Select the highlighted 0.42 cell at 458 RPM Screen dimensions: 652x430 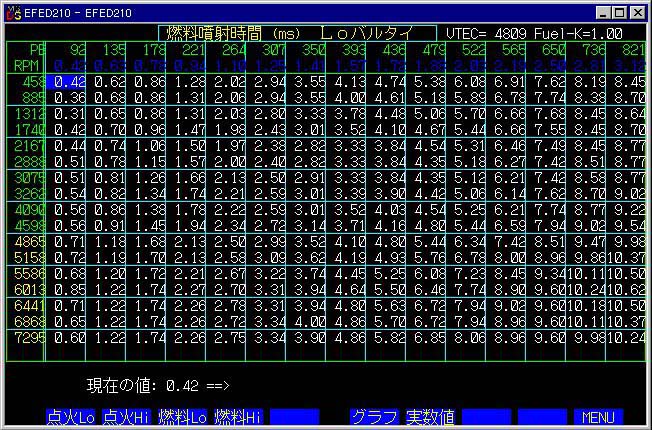tap(68, 83)
